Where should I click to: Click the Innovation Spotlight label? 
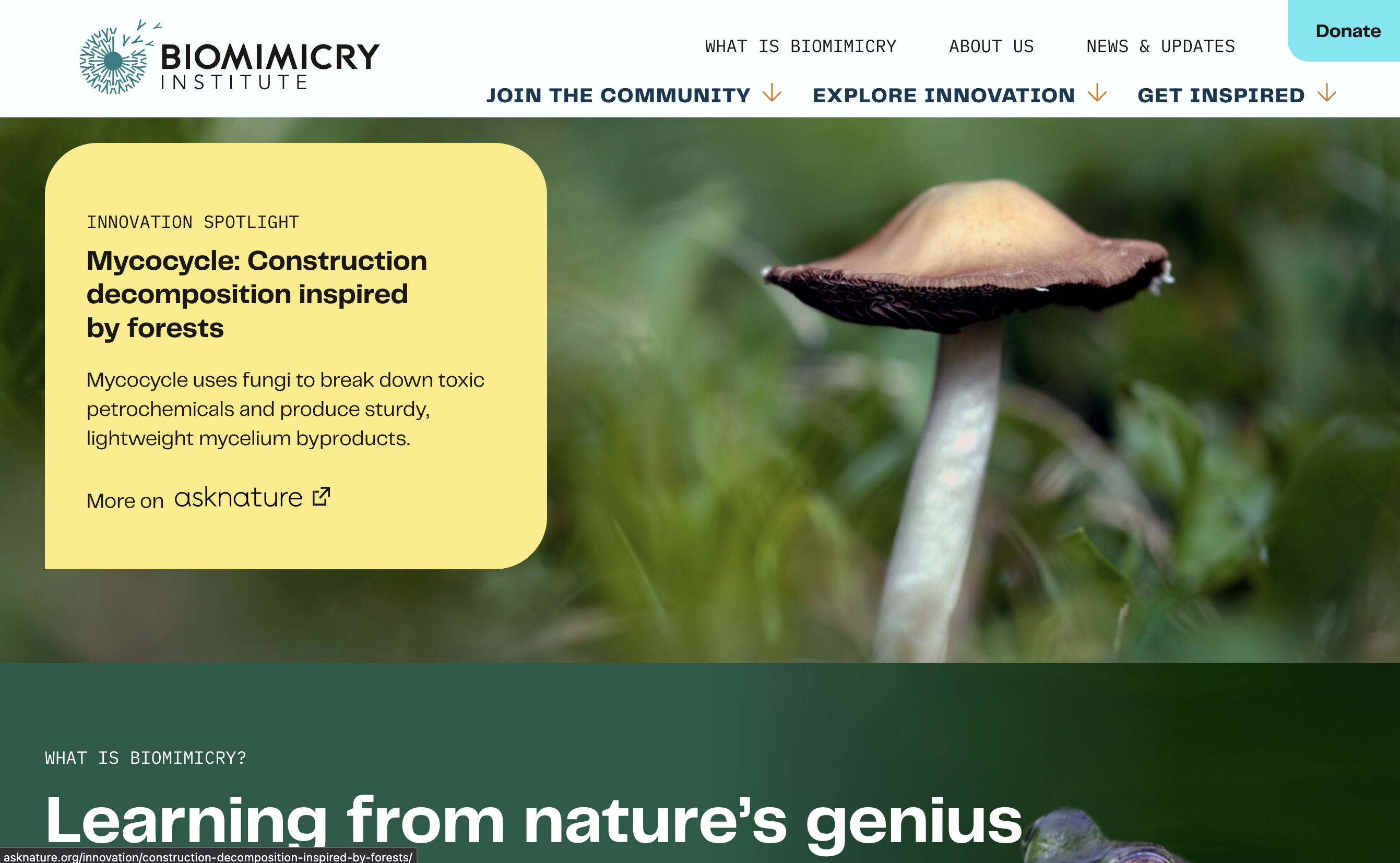click(193, 222)
